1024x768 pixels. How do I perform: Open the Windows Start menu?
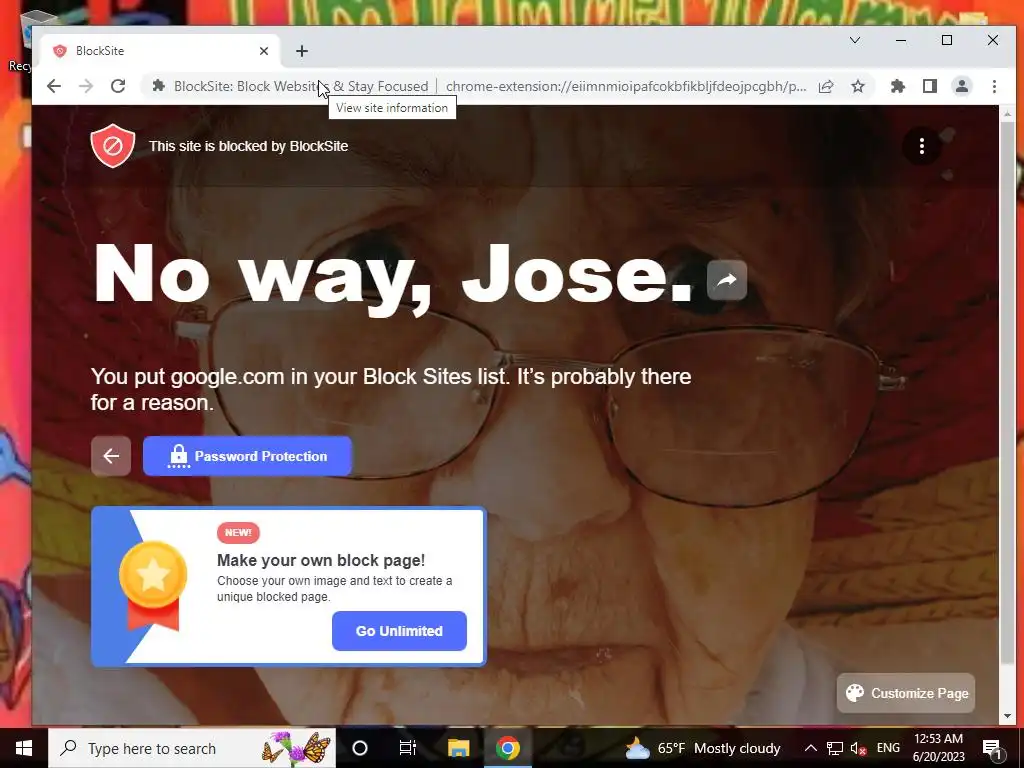24,748
